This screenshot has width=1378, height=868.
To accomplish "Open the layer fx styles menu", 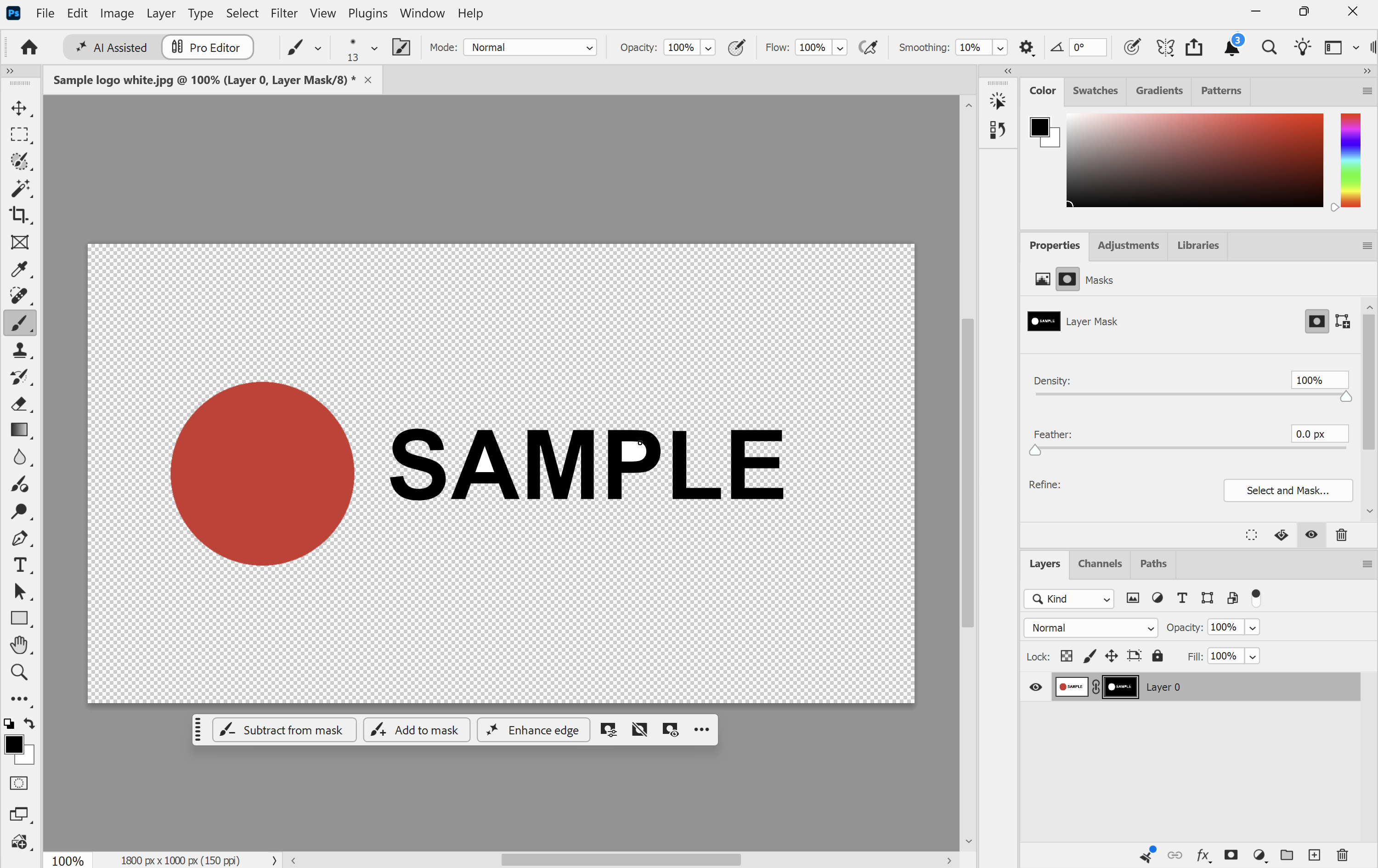I will click(1203, 855).
